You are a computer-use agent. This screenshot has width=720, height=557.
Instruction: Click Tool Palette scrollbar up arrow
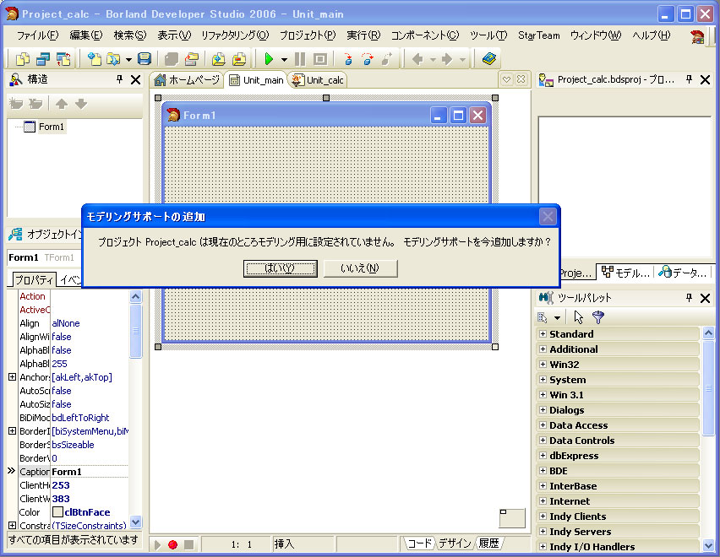709,332
